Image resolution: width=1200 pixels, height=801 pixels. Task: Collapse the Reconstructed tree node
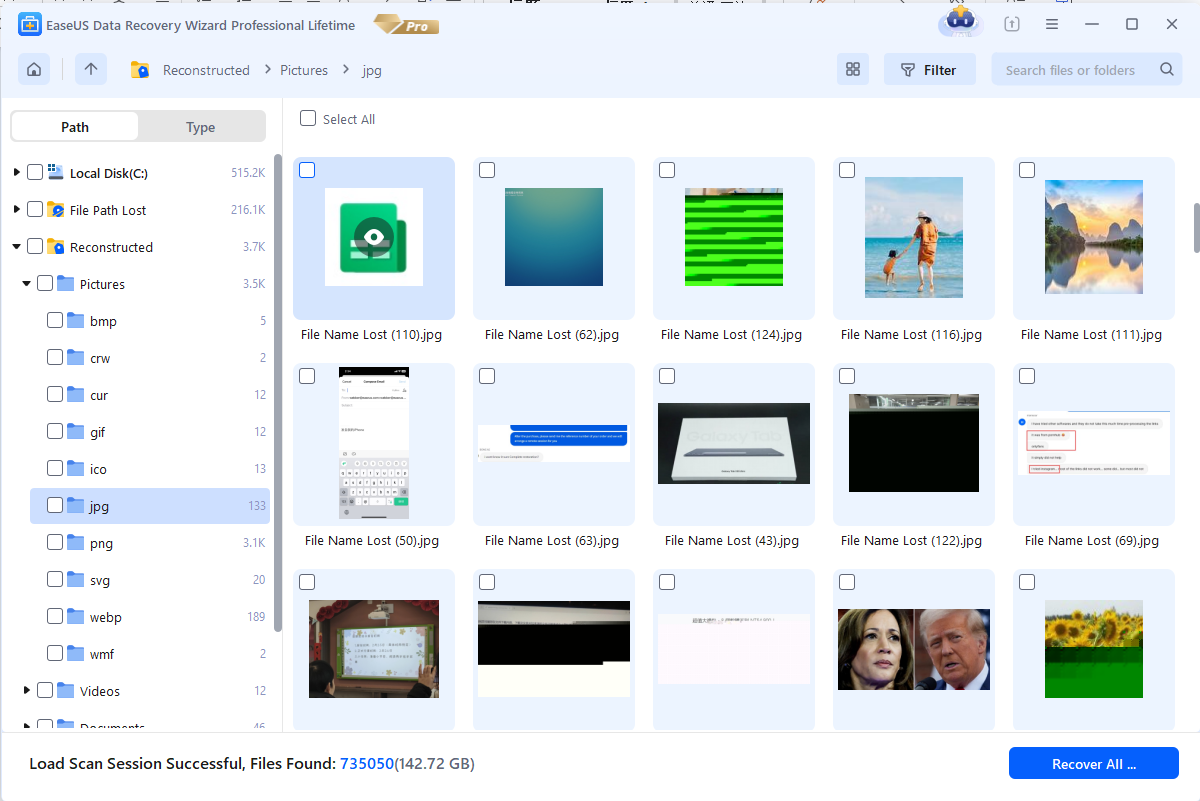click(x=16, y=247)
